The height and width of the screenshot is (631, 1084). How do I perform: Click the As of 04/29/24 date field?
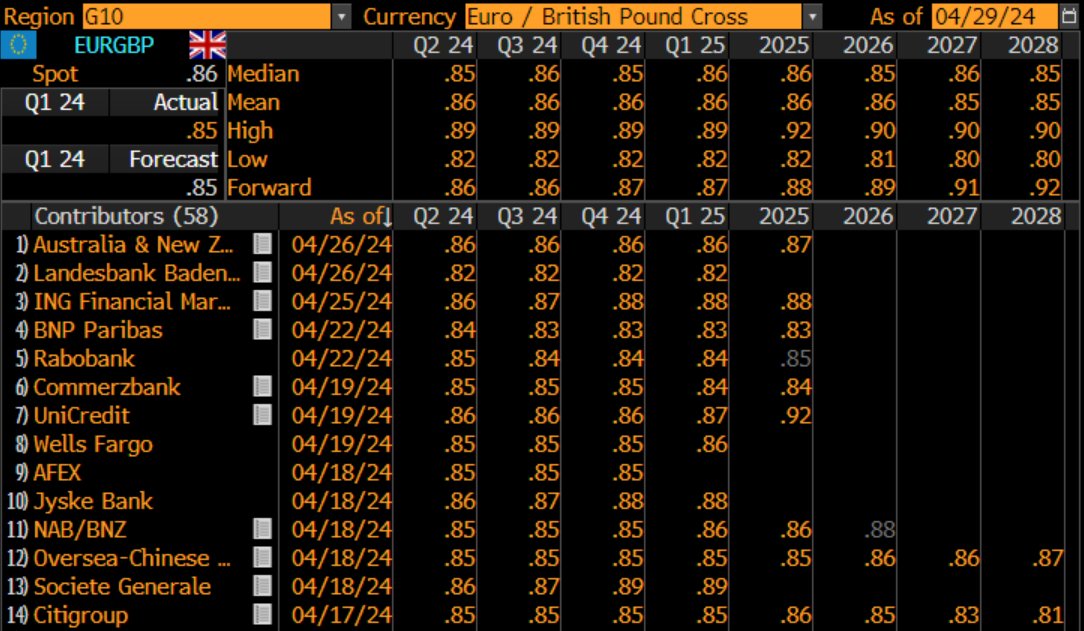995,16
